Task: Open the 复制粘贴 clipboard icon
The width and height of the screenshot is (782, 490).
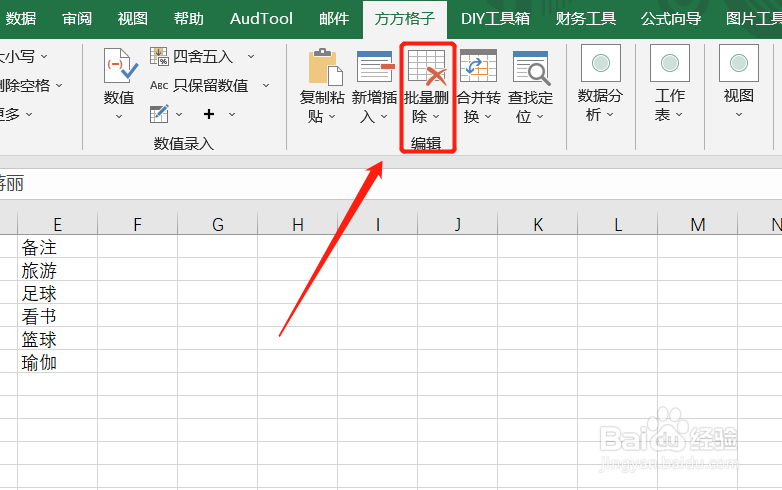Action: (325, 66)
